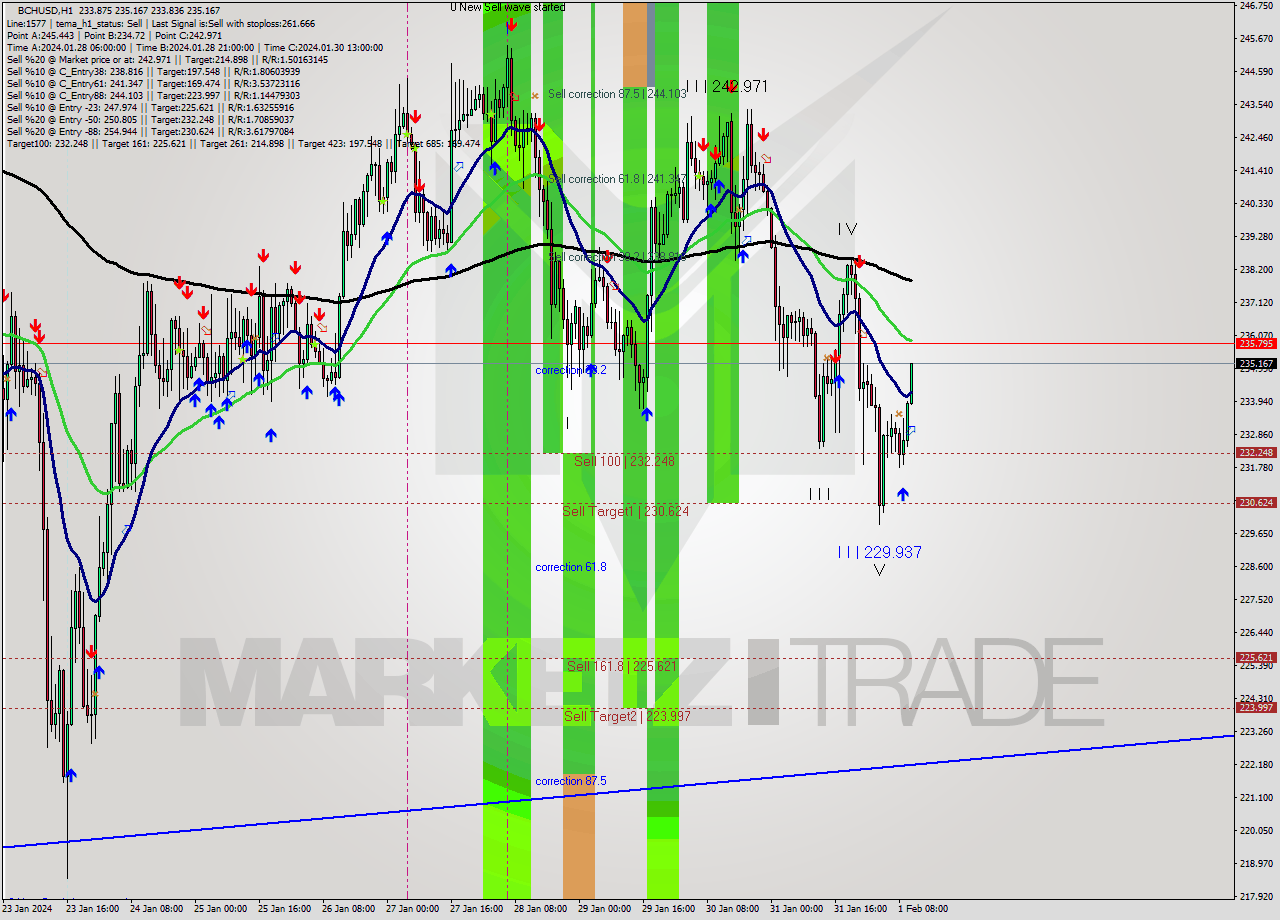Click red price tag 225.621 on axis
Viewport: 1280px width, 920px height.
tap(1256, 658)
